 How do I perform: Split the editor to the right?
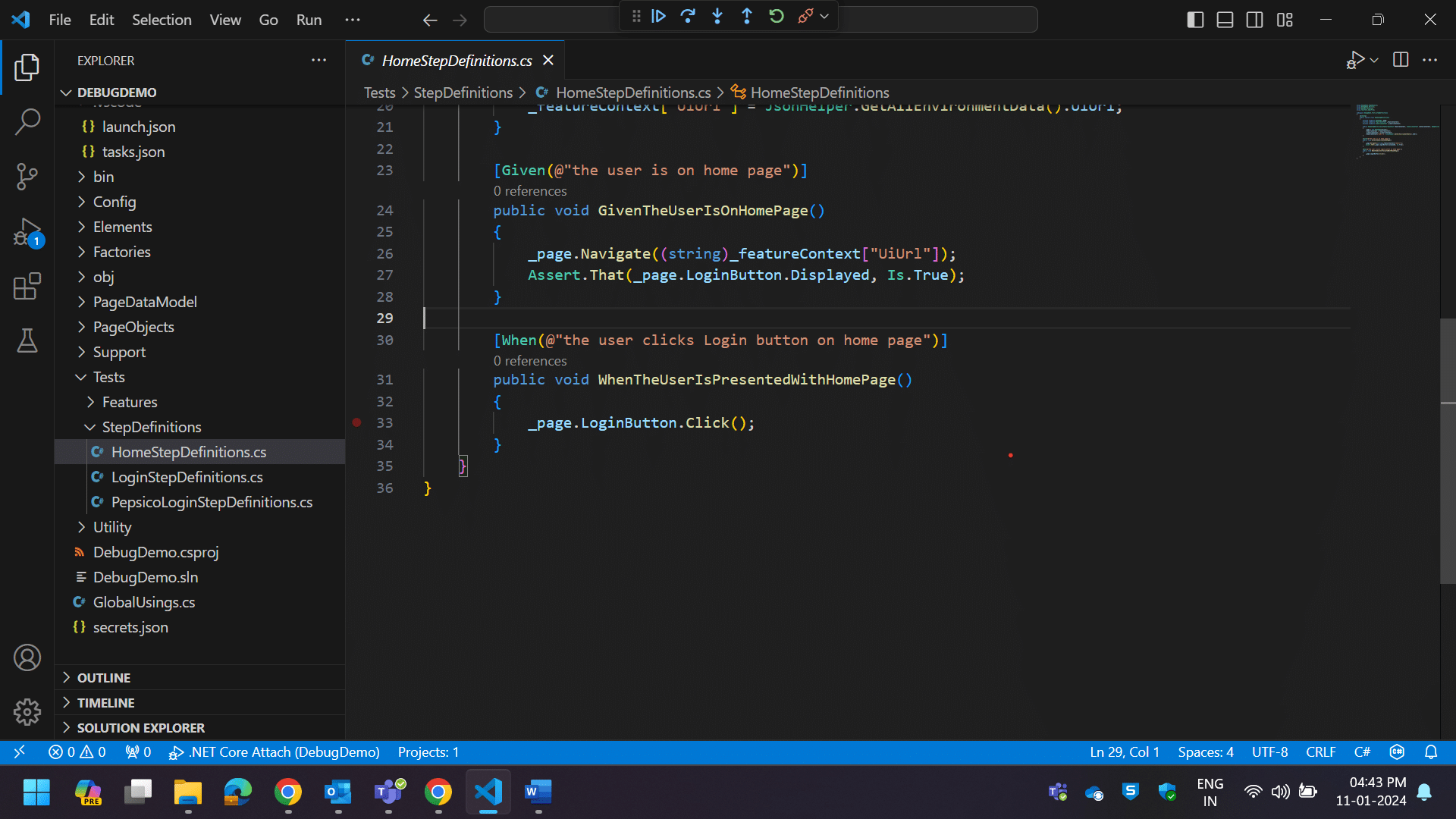(x=1401, y=60)
